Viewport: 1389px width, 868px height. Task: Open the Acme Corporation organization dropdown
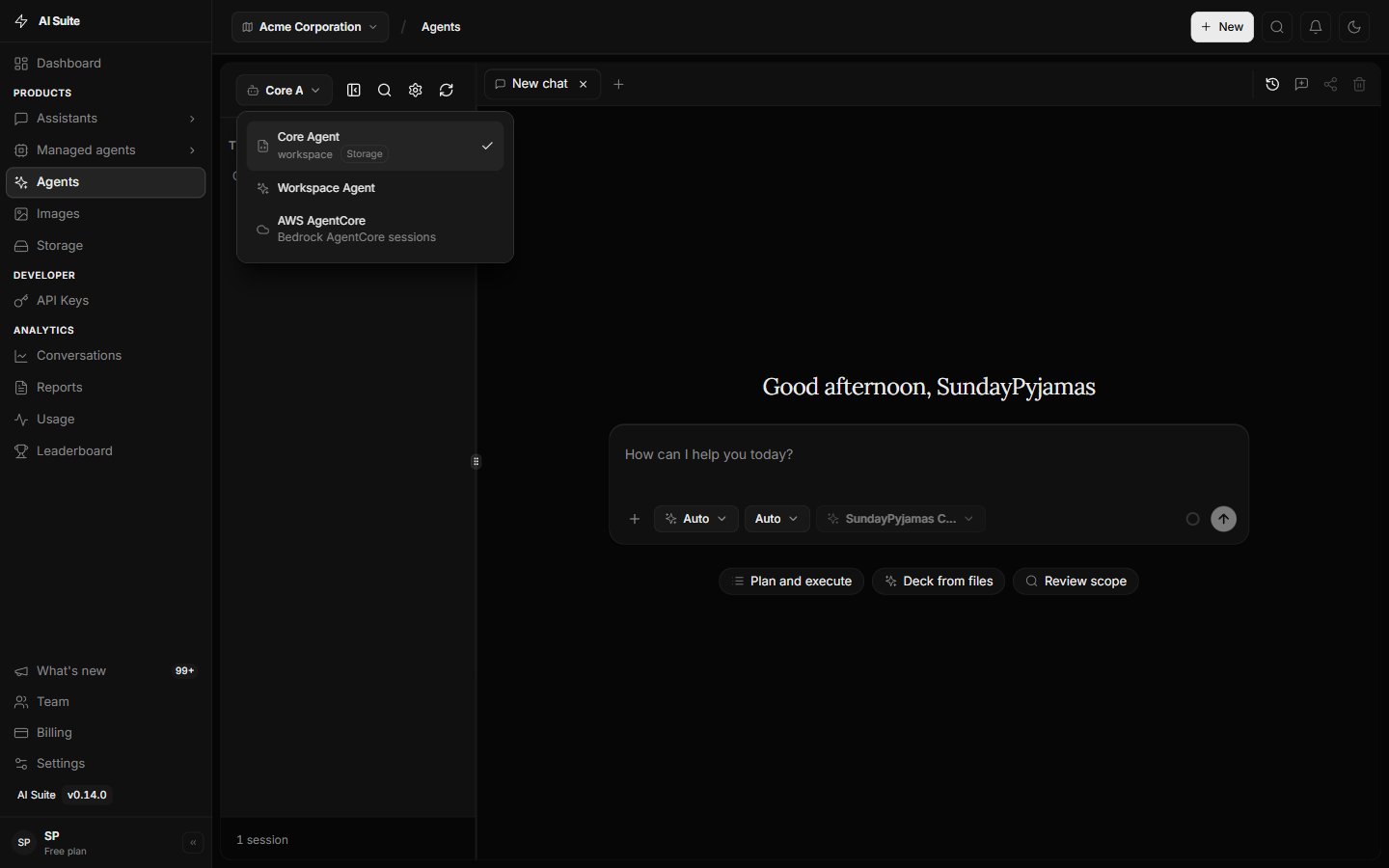coord(310,27)
